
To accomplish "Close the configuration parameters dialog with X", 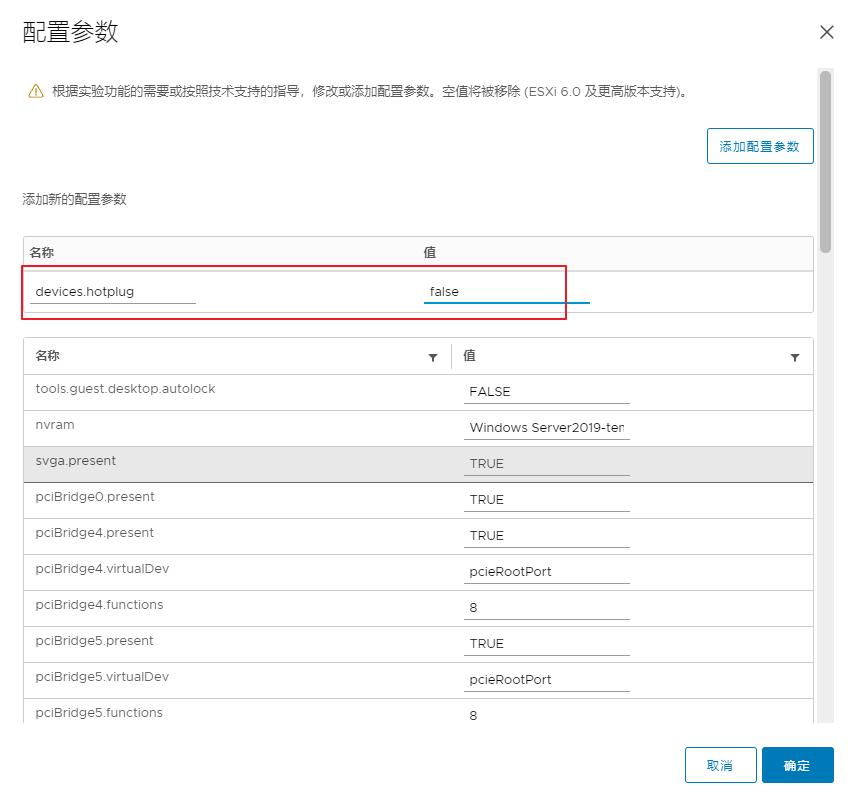I will click(826, 32).
